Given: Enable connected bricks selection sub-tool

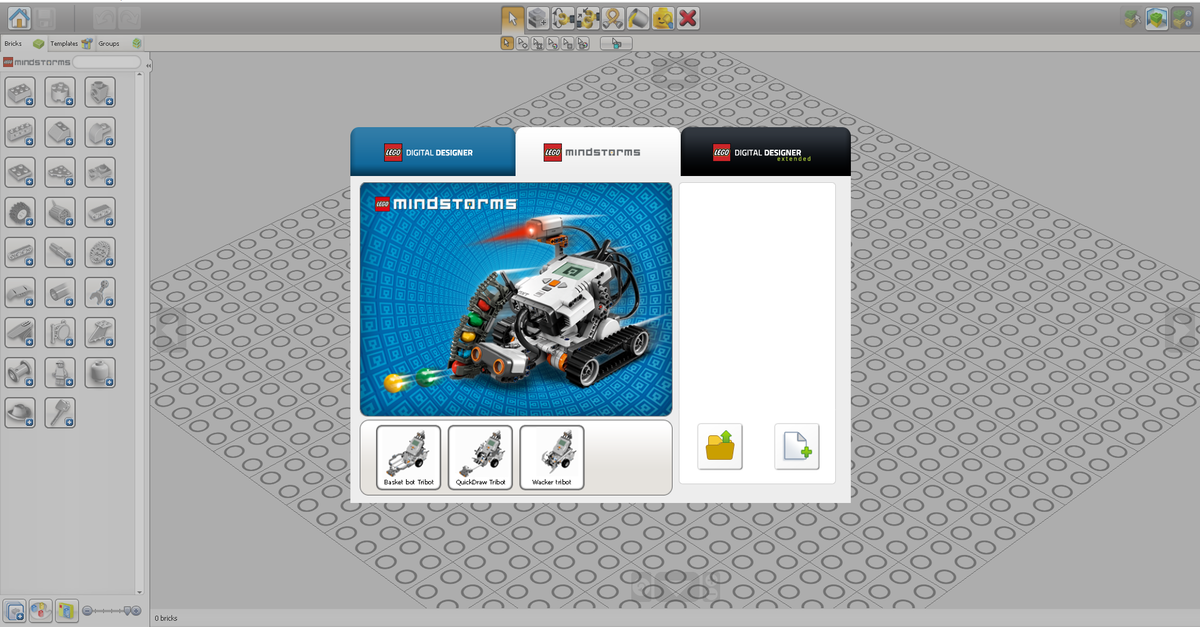Looking at the screenshot, I should [x=522, y=43].
